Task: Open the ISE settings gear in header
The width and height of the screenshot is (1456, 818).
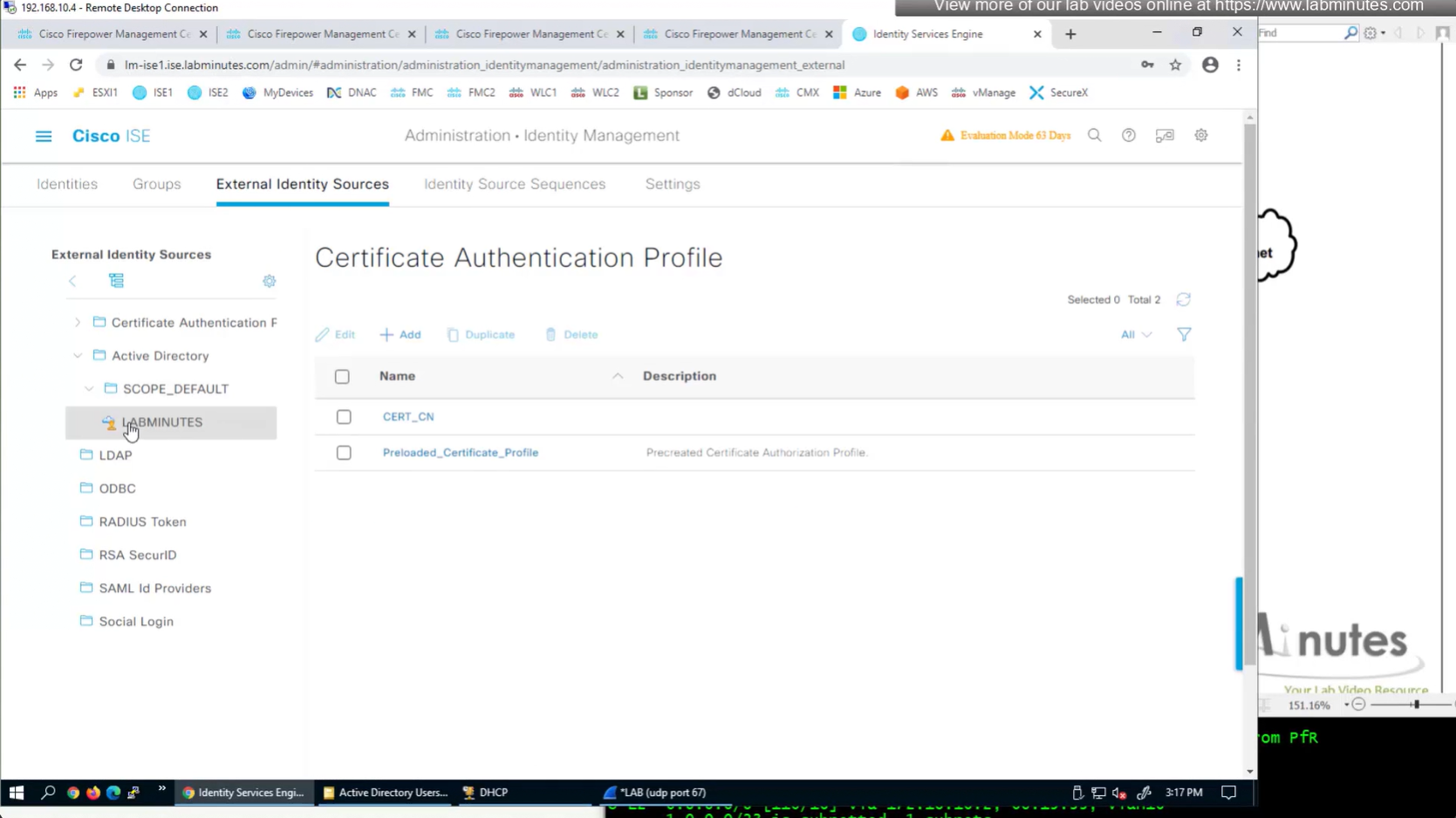Action: [1200, 136]
